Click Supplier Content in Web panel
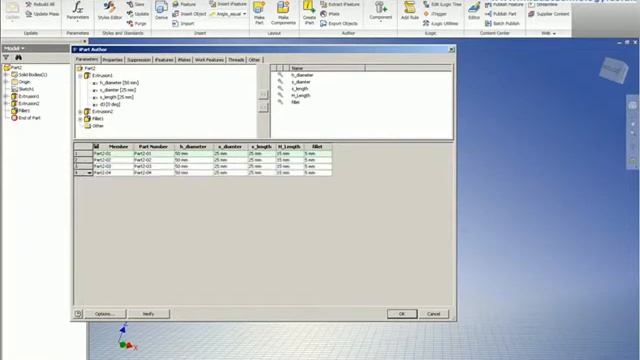This screenshot has height=360, width=640. (x=549, y=14)
